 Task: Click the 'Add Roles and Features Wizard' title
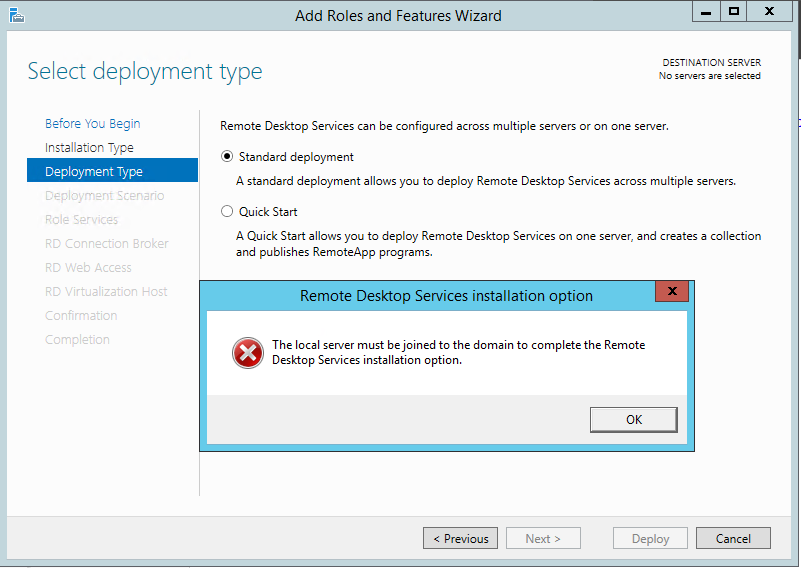398,16
